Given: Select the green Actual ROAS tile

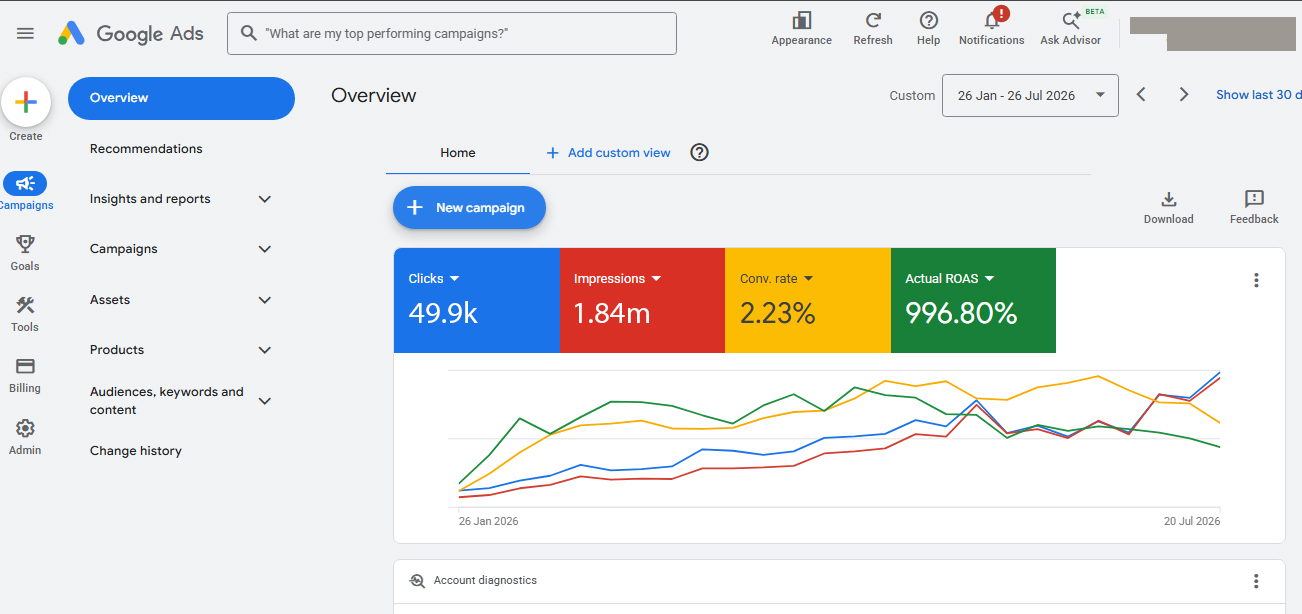Looking at the screenshot, I should click(x=973, y=300).
